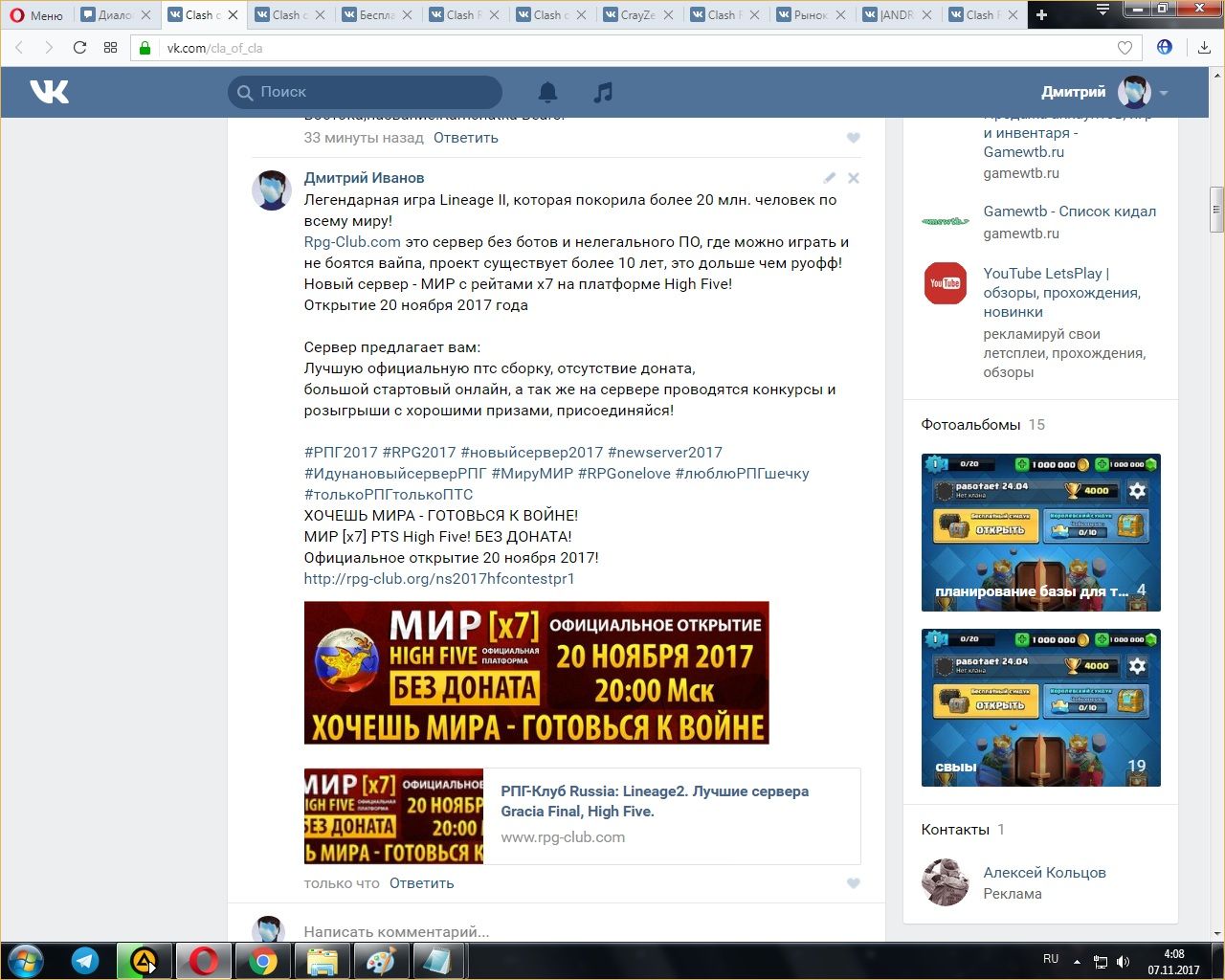Click the Gamewtb logo thumbnail

click(945, 221)
